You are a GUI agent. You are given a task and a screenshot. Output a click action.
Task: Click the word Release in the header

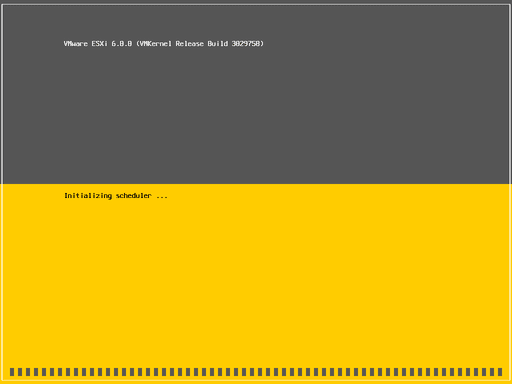pyautogui.click(x=189, y=44)
